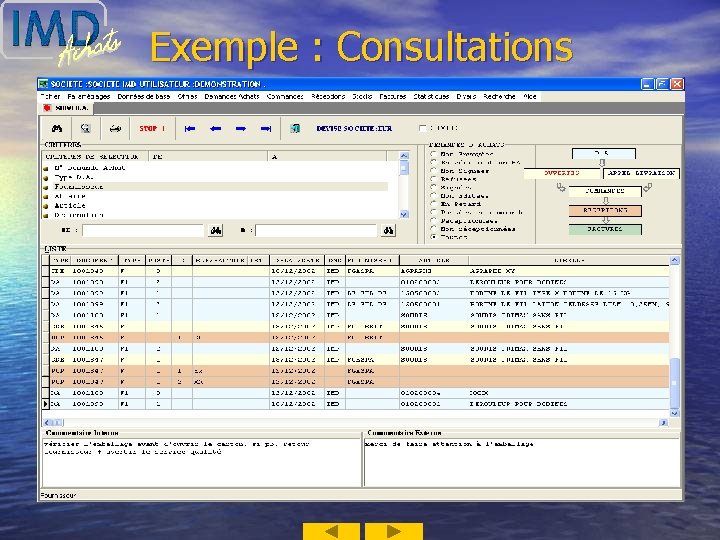Click bullet icon beside Article criterion
Viewport: 720px width, 540px height.
[x=46, y=206]
